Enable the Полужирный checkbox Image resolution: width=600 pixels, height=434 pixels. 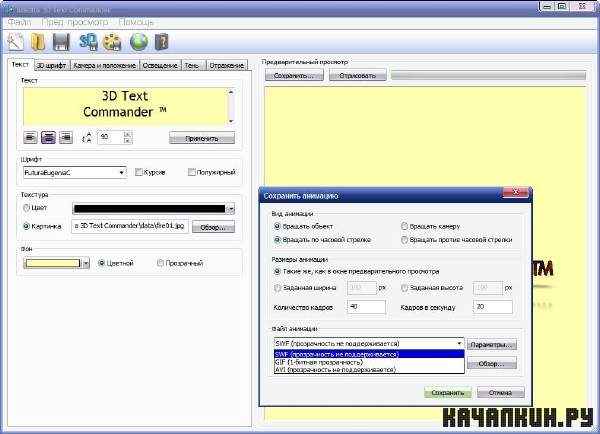192,173
